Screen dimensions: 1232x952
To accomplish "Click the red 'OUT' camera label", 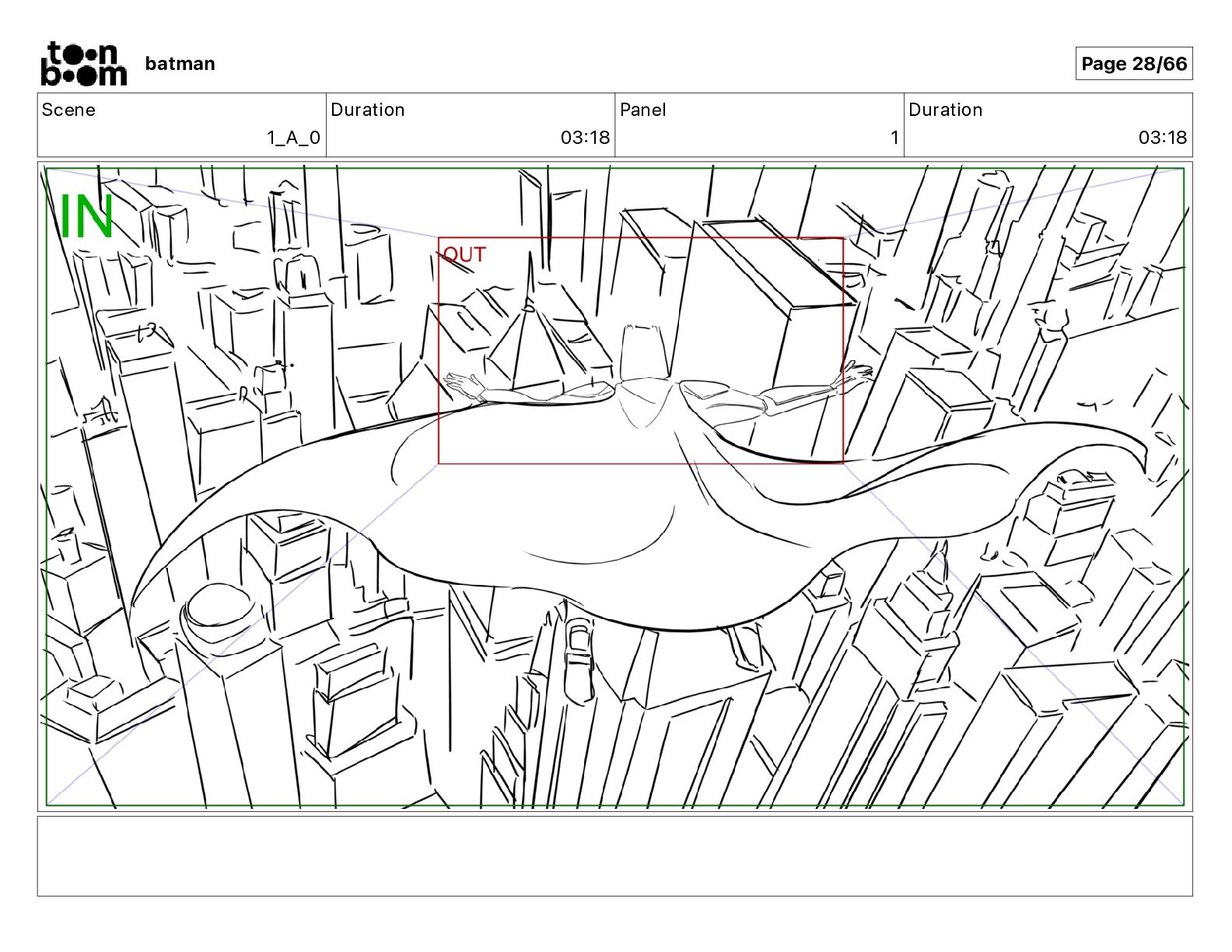I will pyautogui.click(x=464, y=254).
